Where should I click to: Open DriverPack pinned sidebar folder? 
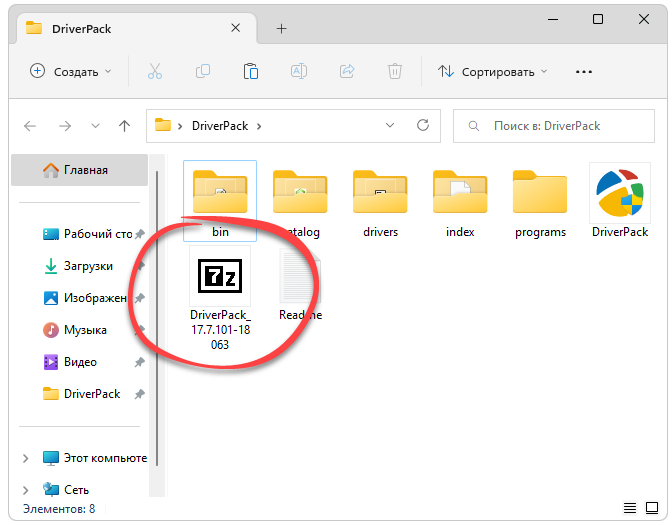click(81, 394)
